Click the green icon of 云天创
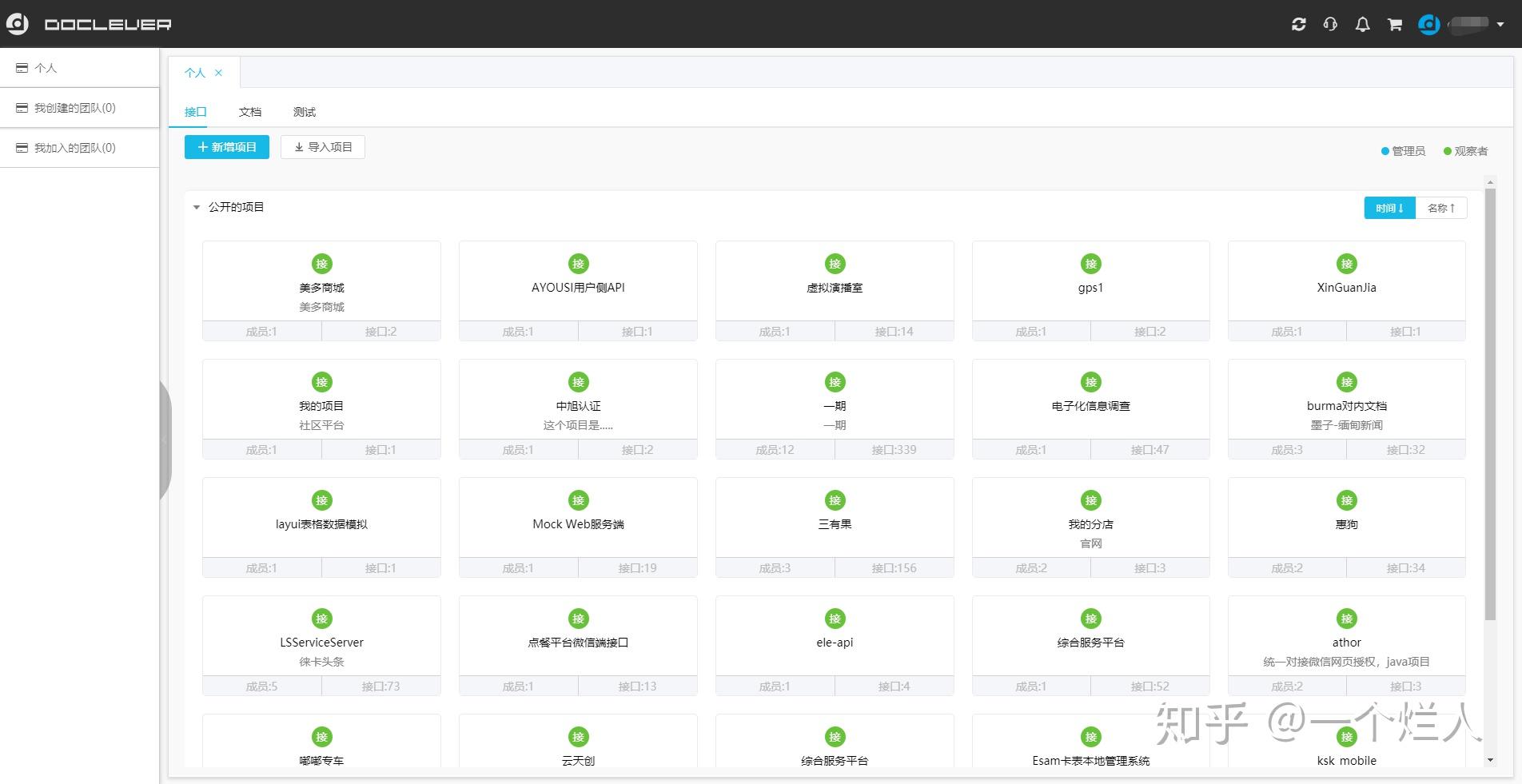 (x=578, y=737)
